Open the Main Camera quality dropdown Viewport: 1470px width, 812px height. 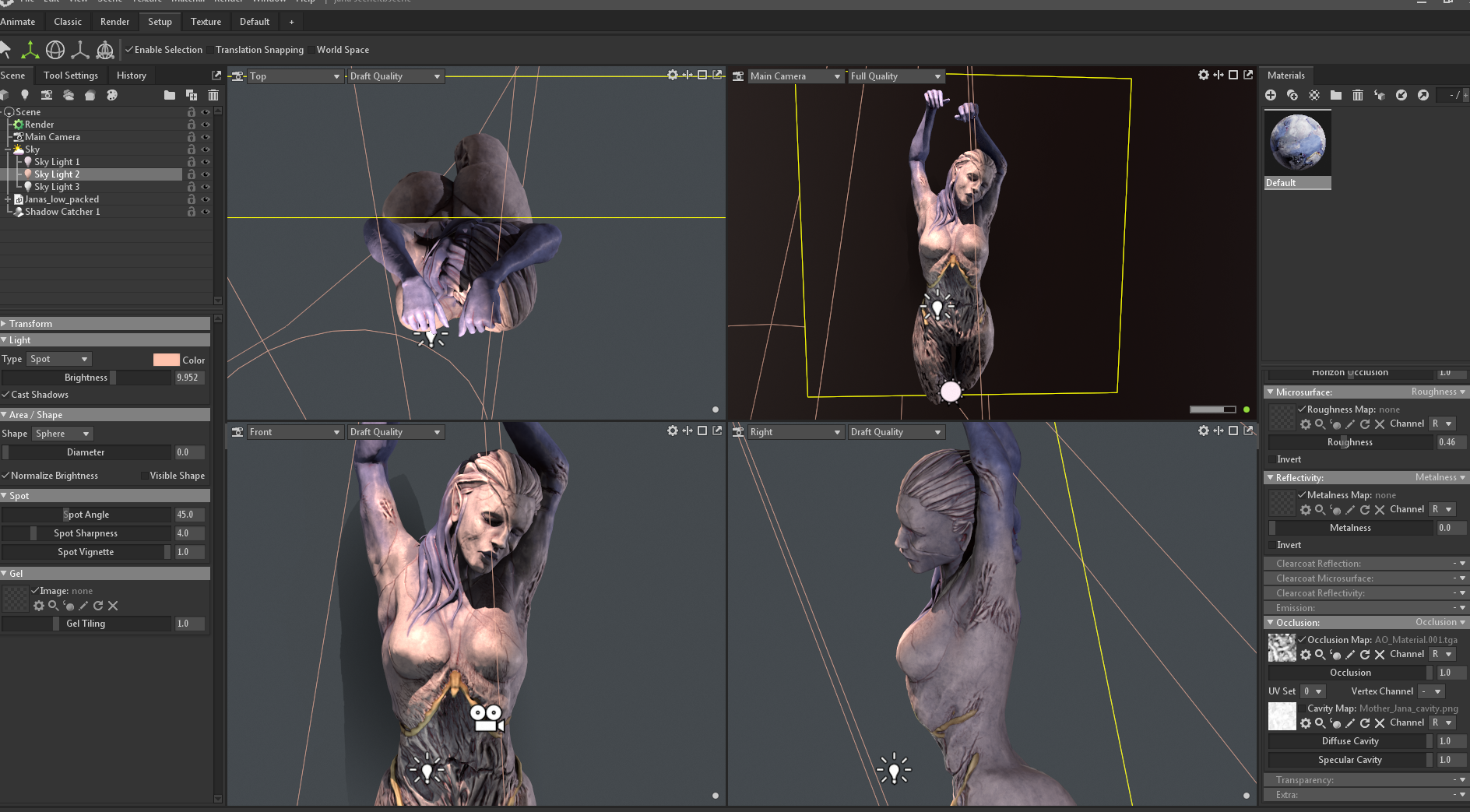pos(895,76)
